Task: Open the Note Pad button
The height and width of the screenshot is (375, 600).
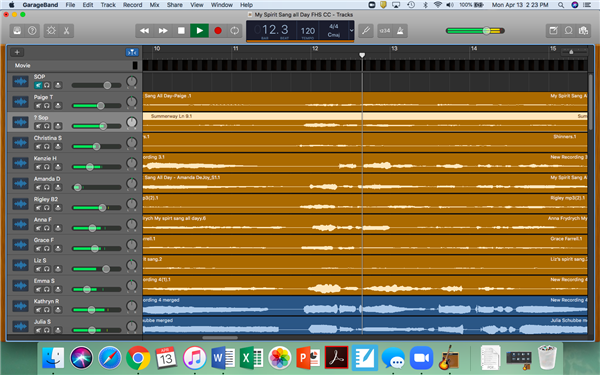Action: pyautogui.click(x=553, y=31)
